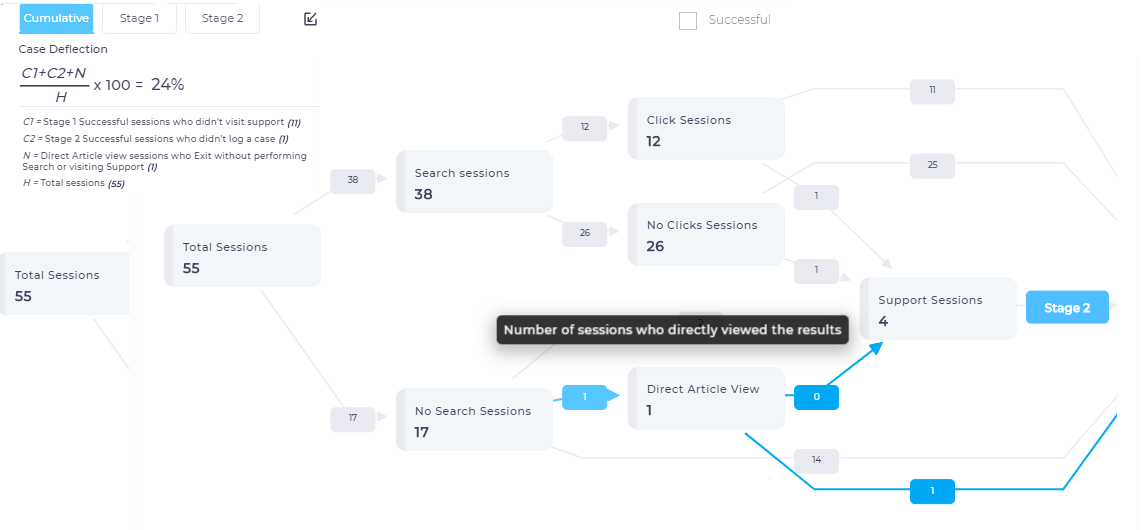Viewport: 1141px width, 530px height.
Task: Toggle the Successful checkbox
Action: point(688,21)
